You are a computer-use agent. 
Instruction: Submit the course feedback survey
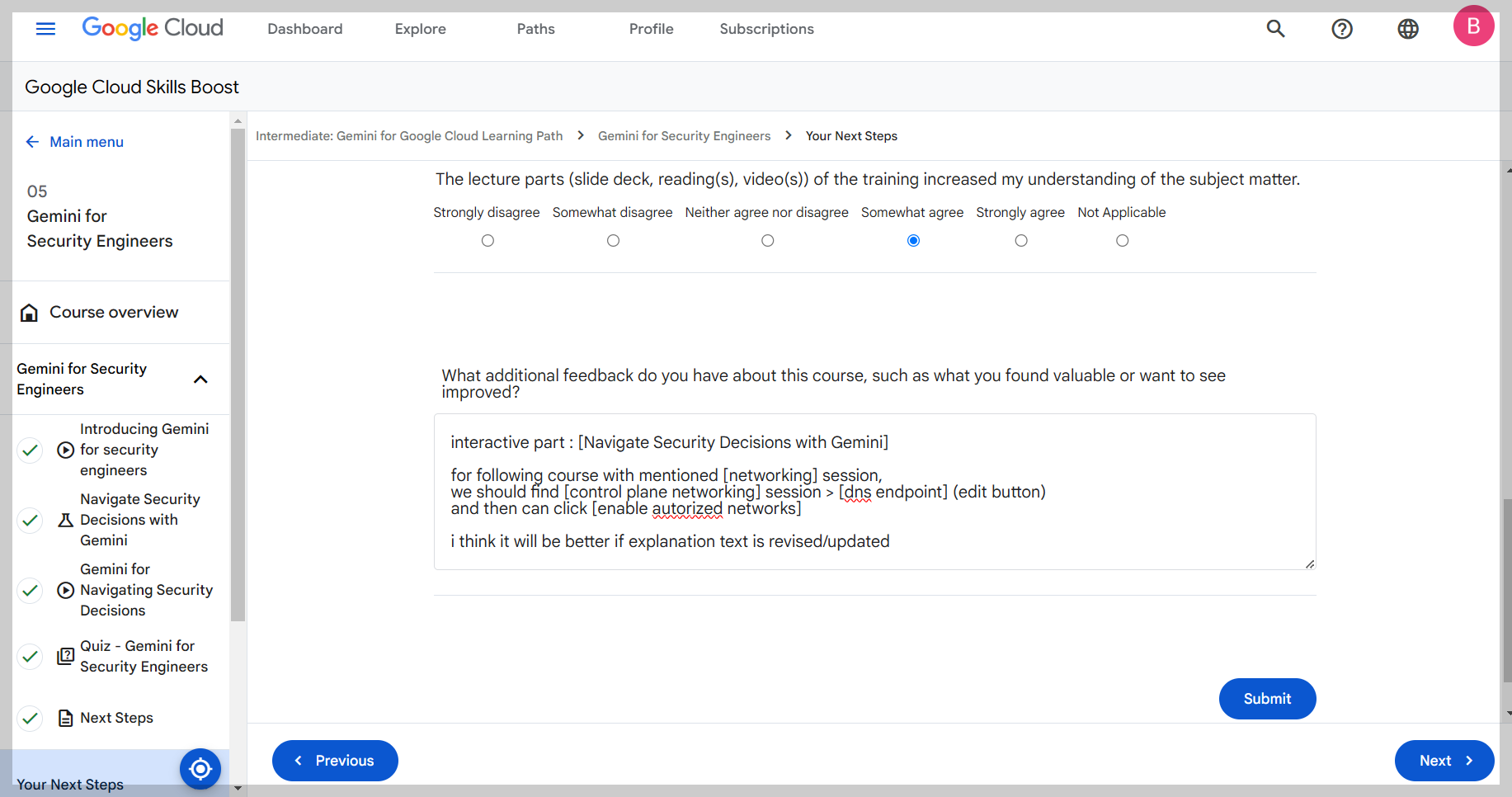(1267, 699)
